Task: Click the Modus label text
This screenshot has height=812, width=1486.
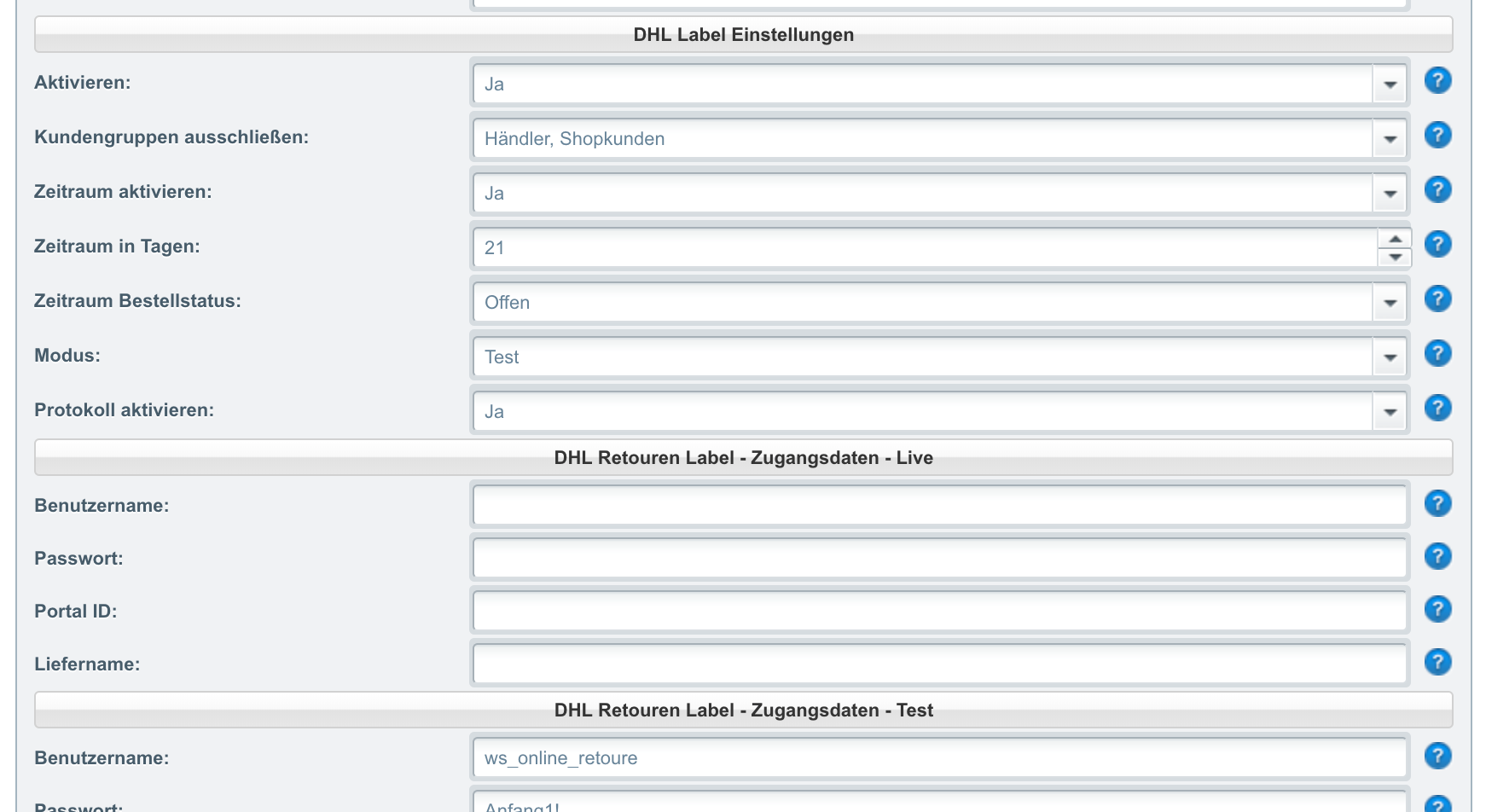Action: pyautogui.click(x=67, y=356)
